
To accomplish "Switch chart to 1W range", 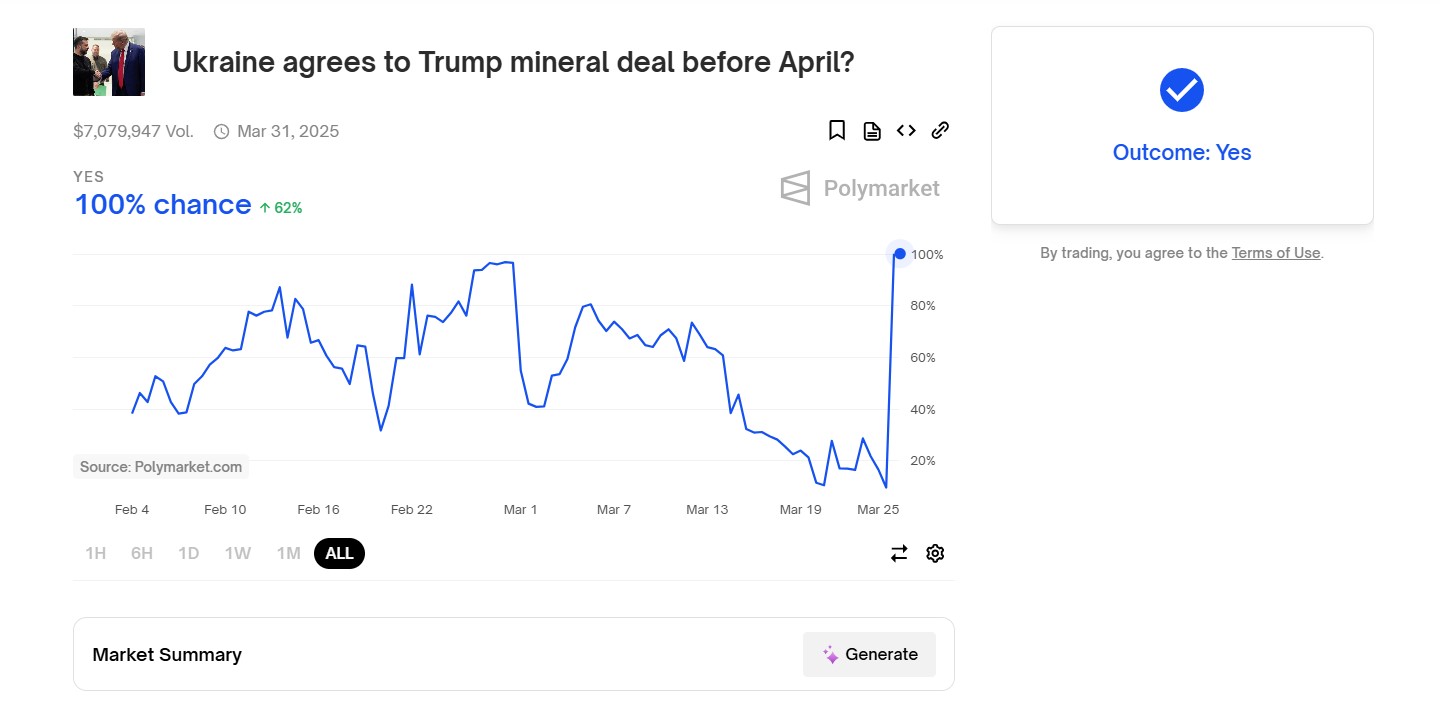I will tap(238, 553).
